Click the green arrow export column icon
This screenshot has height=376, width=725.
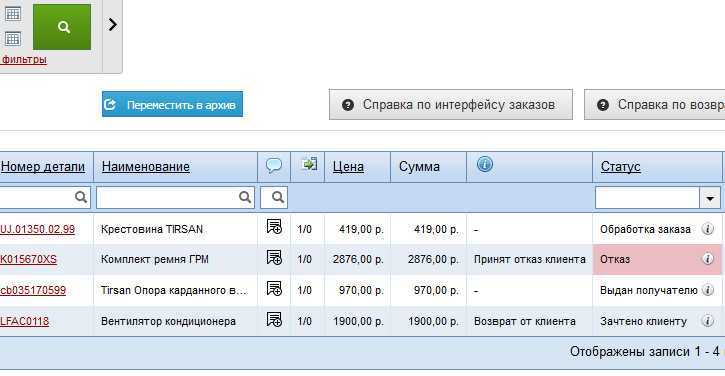point(309,164)
